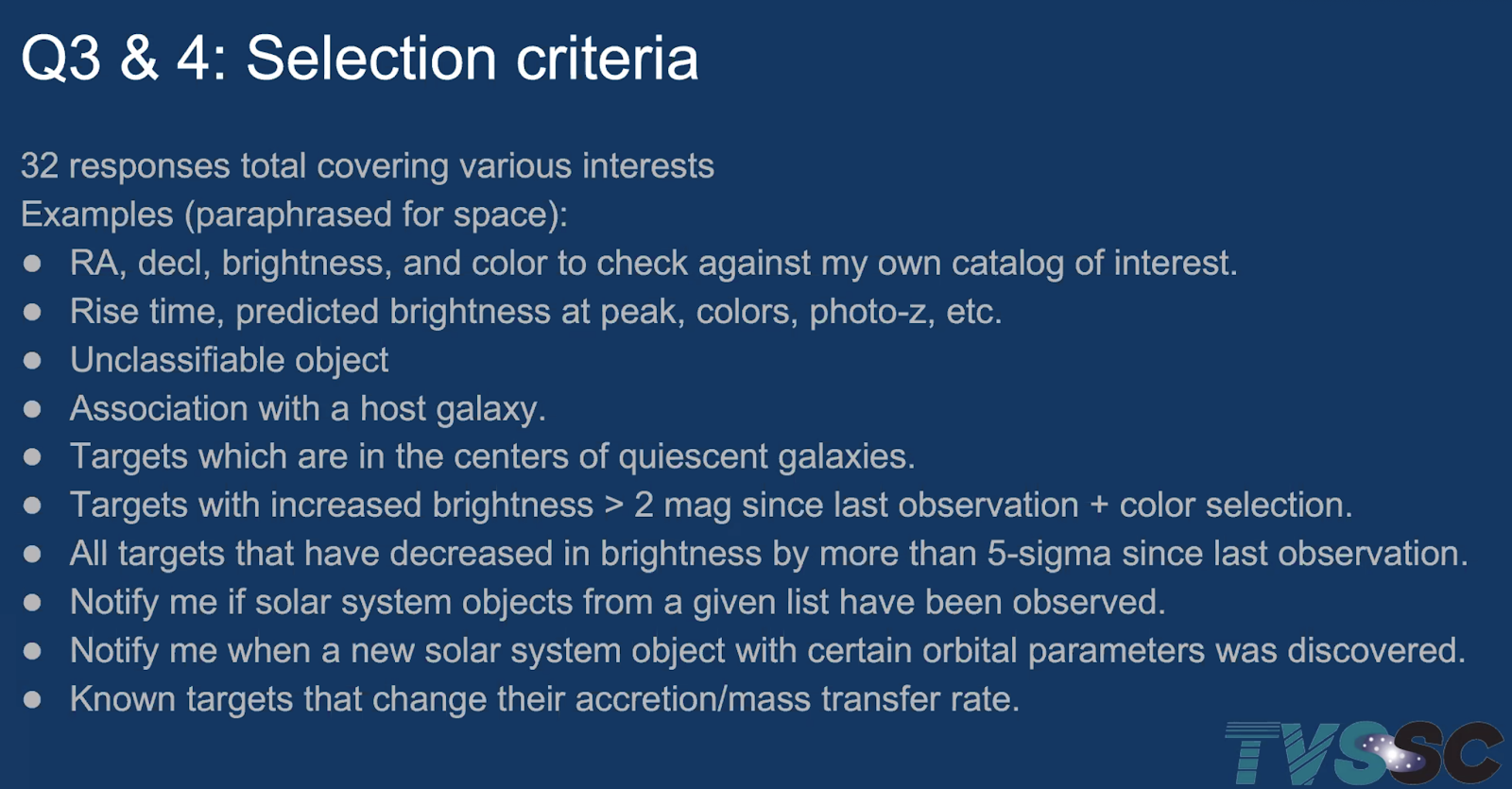Click the "decreased in brightness" 5-sigma line
Screen dimensions: 1512x789
pos(768,554)
